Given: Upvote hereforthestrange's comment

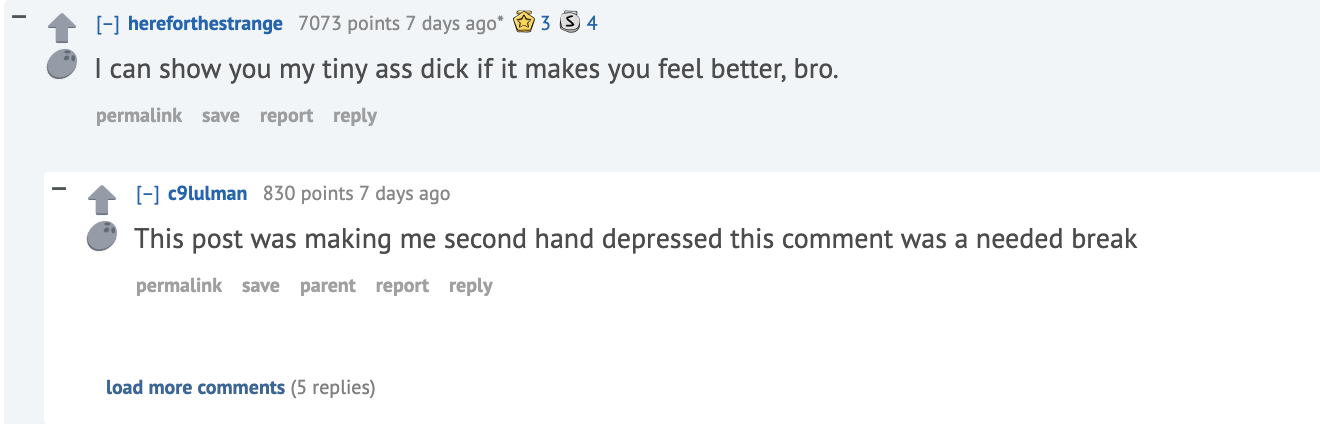Looking at the screenshot, I should click(62, 30).
